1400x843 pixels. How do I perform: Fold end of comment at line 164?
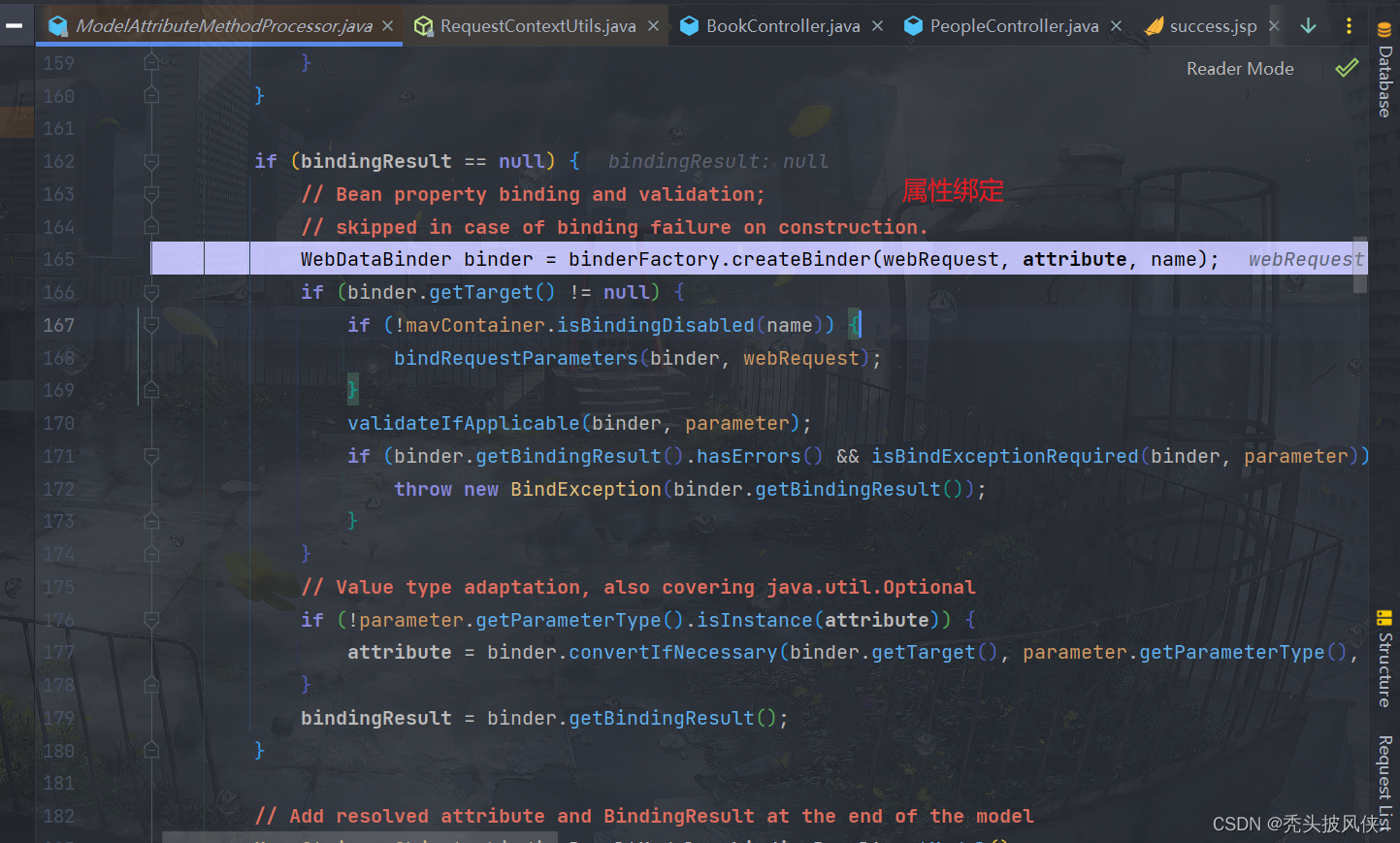[x=151, y=226]
